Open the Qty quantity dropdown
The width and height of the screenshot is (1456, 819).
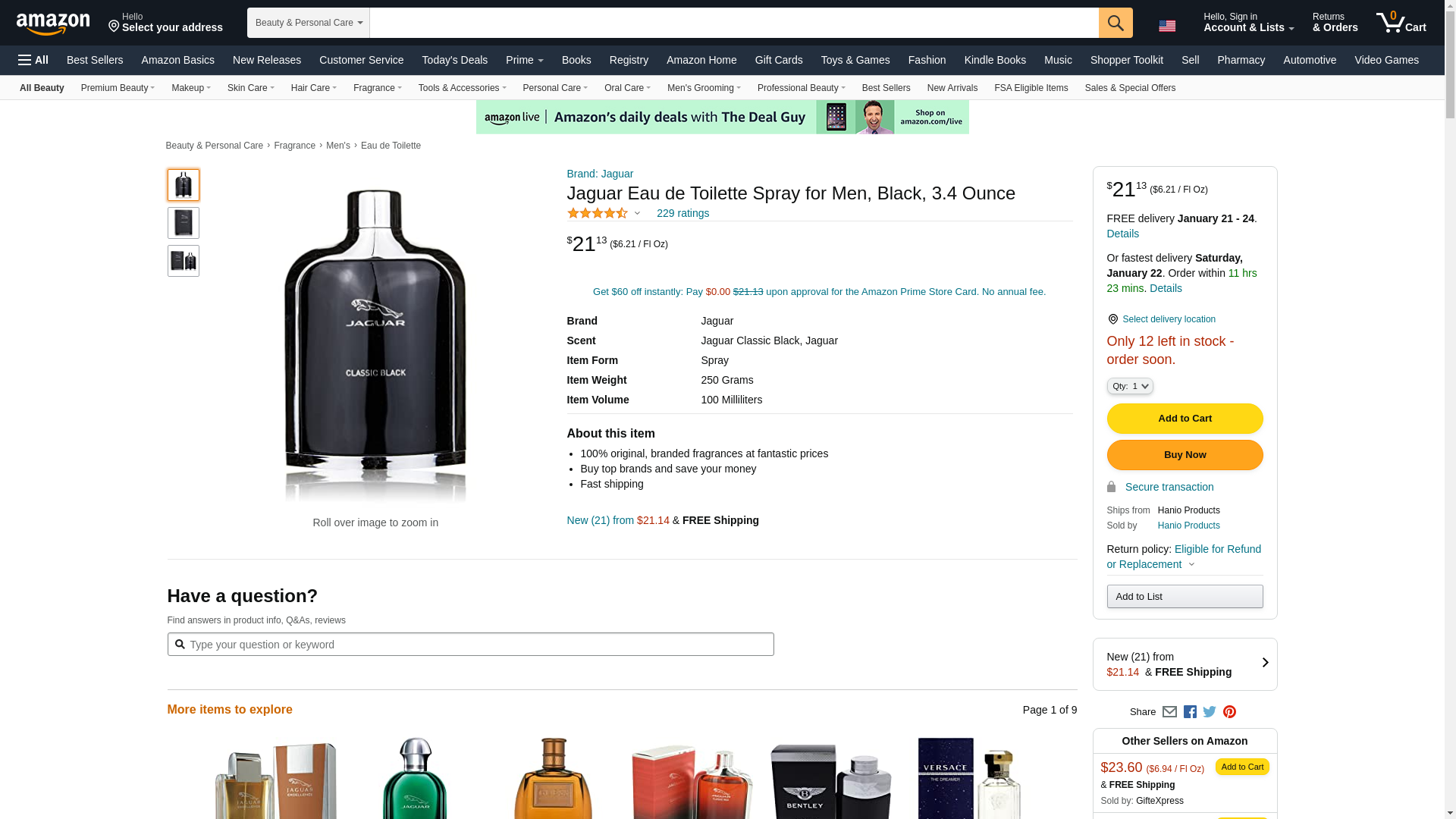1130,387
